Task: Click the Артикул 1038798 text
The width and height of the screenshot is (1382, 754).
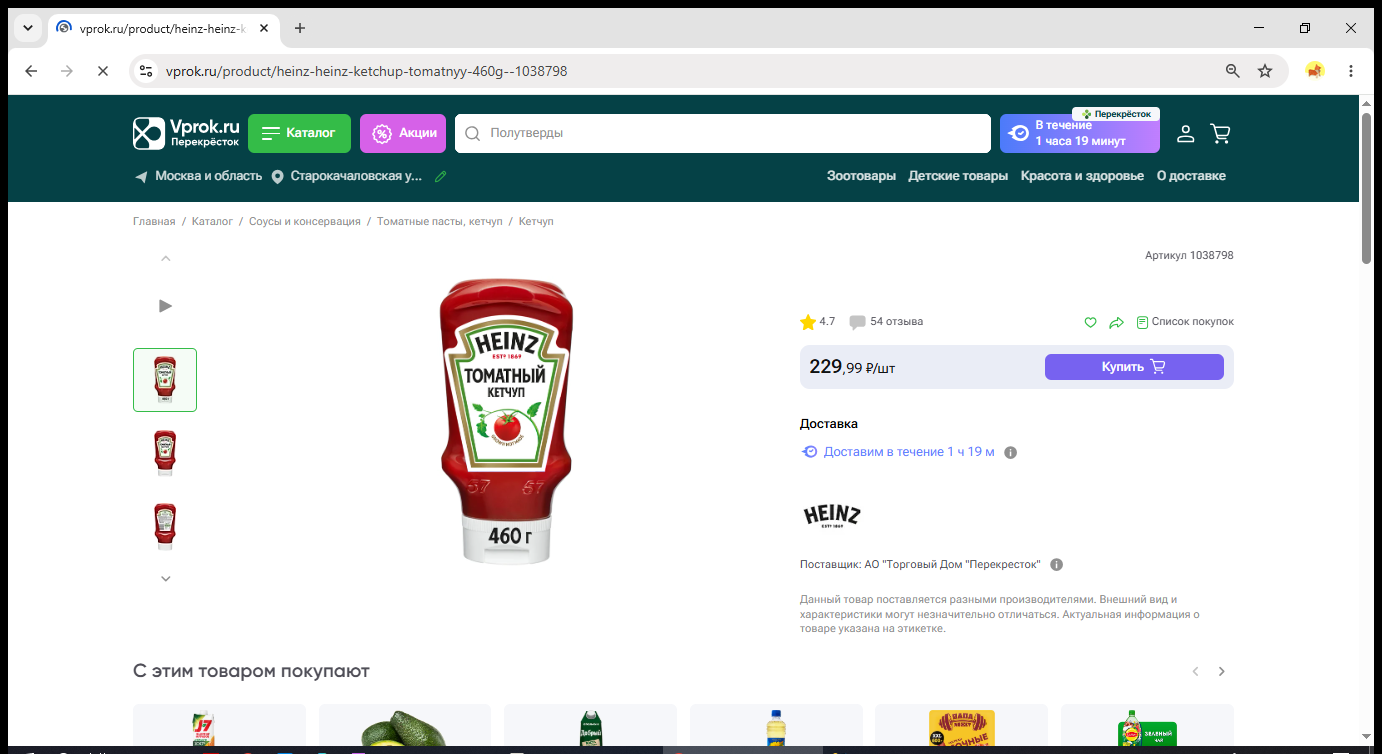Action: click(1189, 256)
